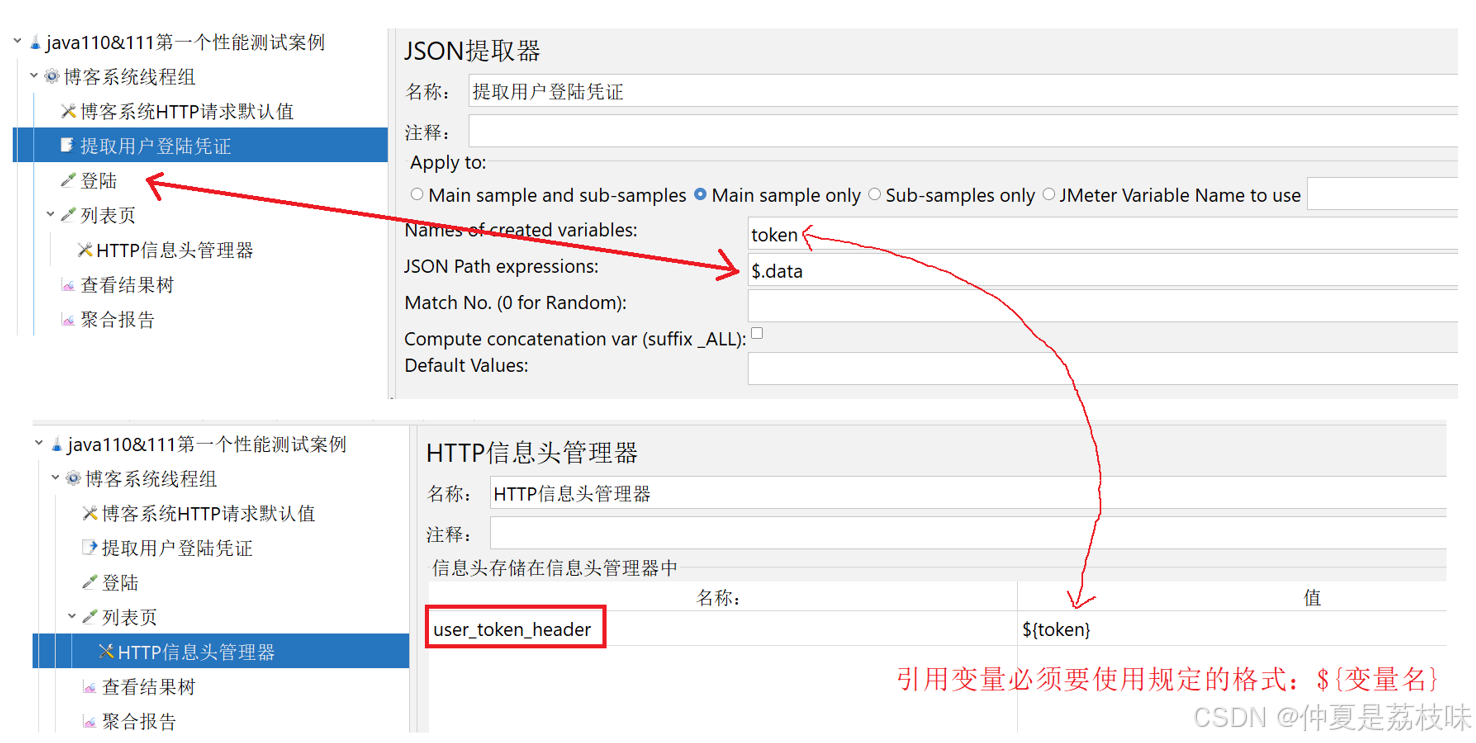Collapse the test plan root in upper tree
This screenshot has width=1476, height=743.
pyautogui.click(x=18, y=42)
